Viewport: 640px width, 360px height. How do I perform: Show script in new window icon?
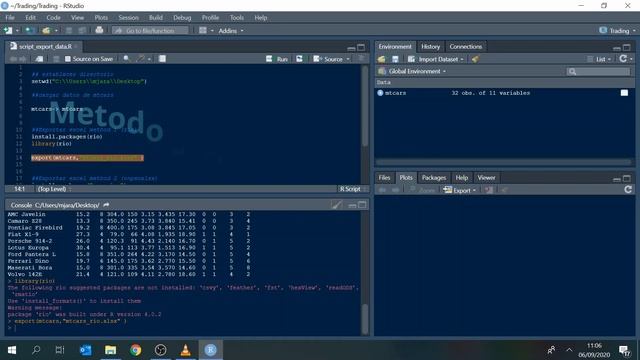pyautogui.click(x=39, y=59)
